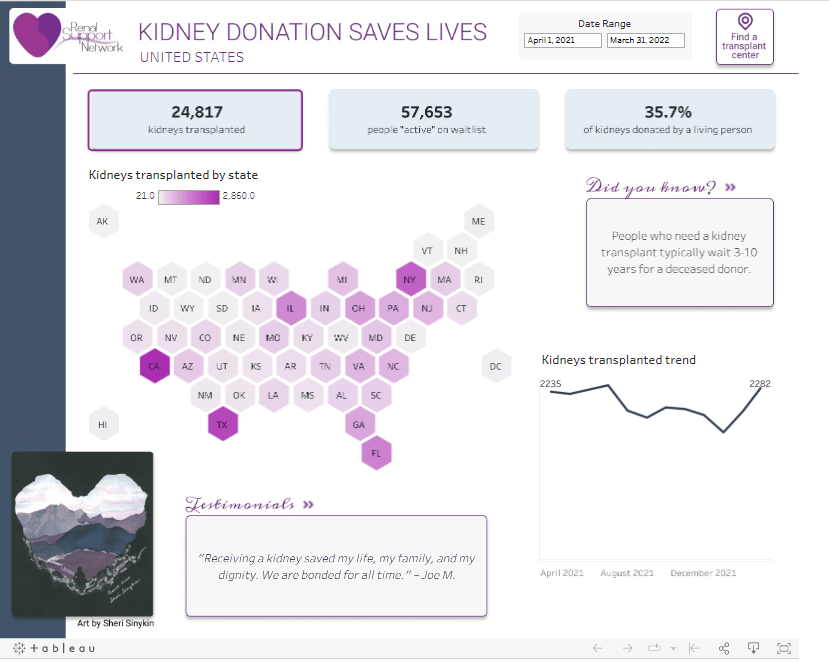Image resolution: width=829 pixels, height=663 pixels.
Task: Open the share icon in toolbar
Action: [725, 648]
